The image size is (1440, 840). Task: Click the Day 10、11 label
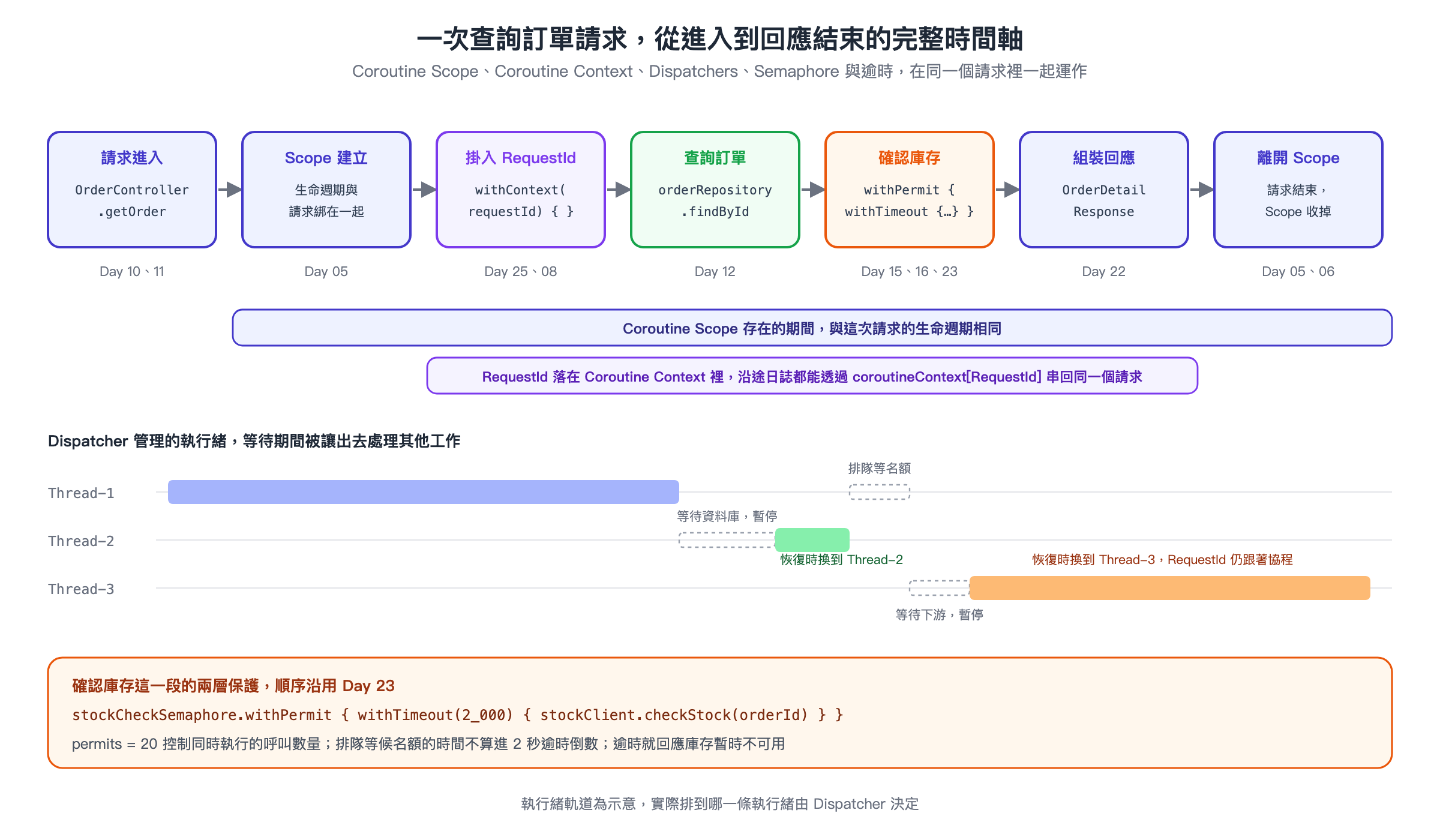(x=132, y=271)
